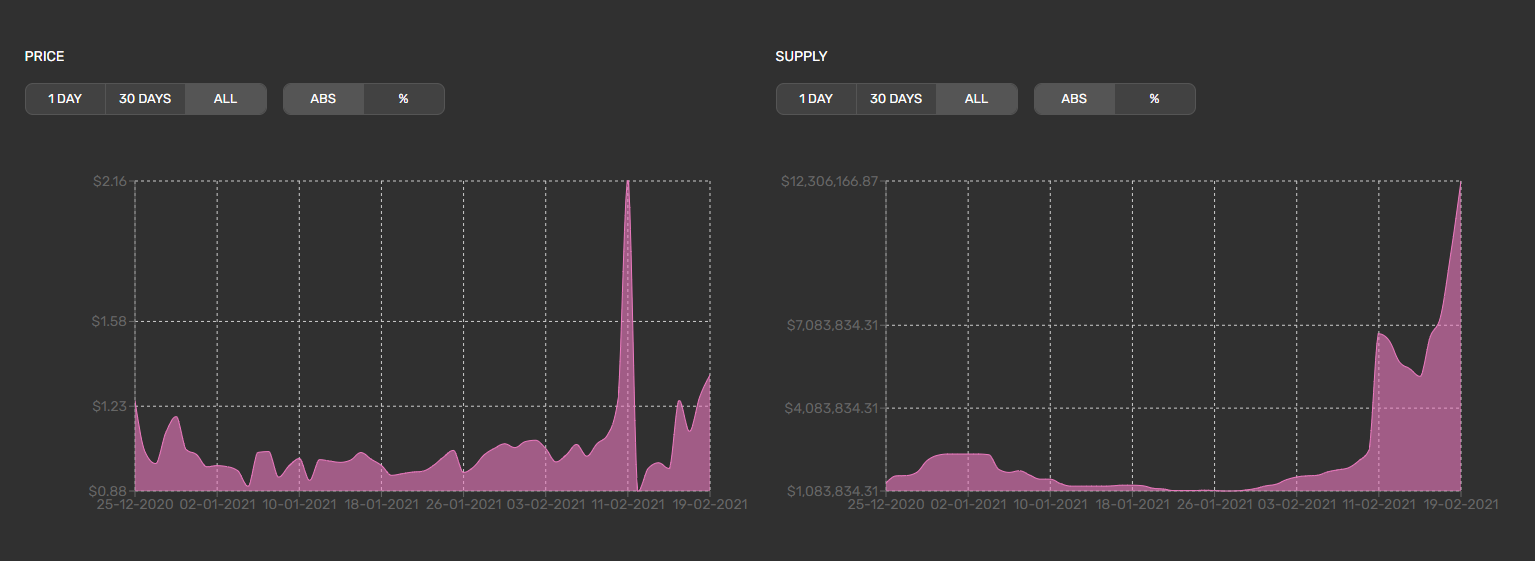The width and height of the screenshot is (1535, 561).
Task: Click the $2.16 spike on Price chart
Action: pyautogui.click(x=628, y=183)
